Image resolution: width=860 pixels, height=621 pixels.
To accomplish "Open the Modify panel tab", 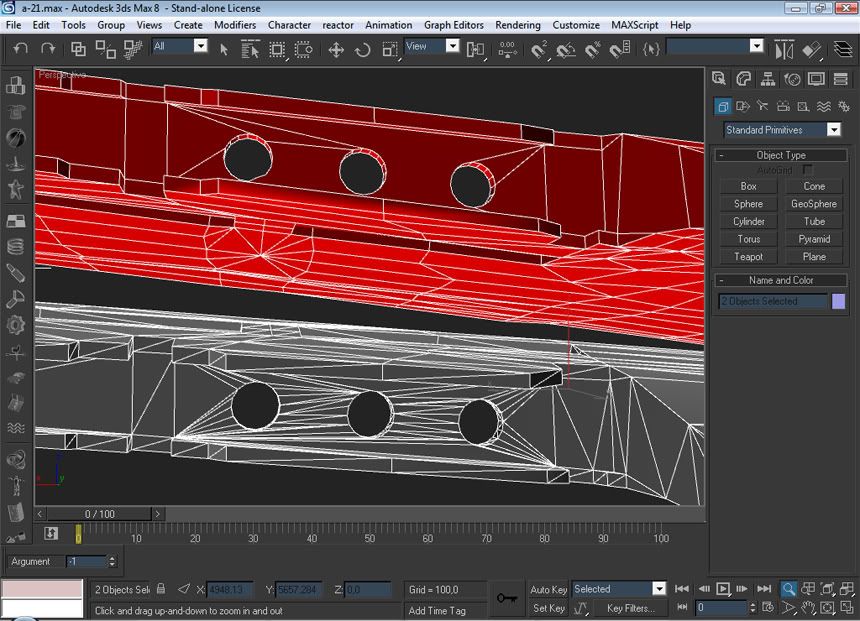I will click(743, 79).
